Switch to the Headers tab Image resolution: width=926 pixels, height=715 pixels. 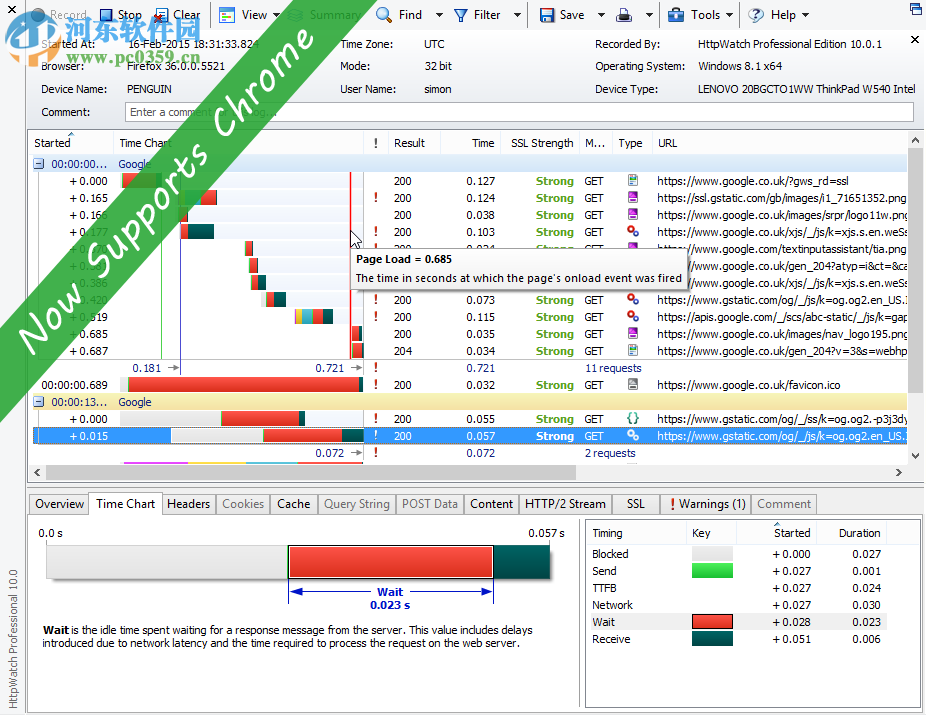click(x=189, y=504)
